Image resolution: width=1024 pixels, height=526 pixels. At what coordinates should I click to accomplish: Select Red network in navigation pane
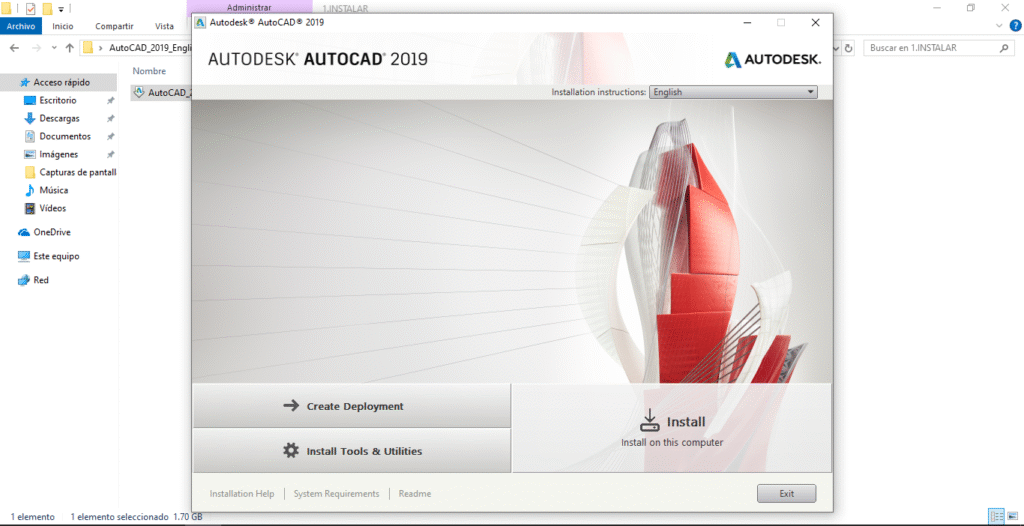[x=41, y=280]
